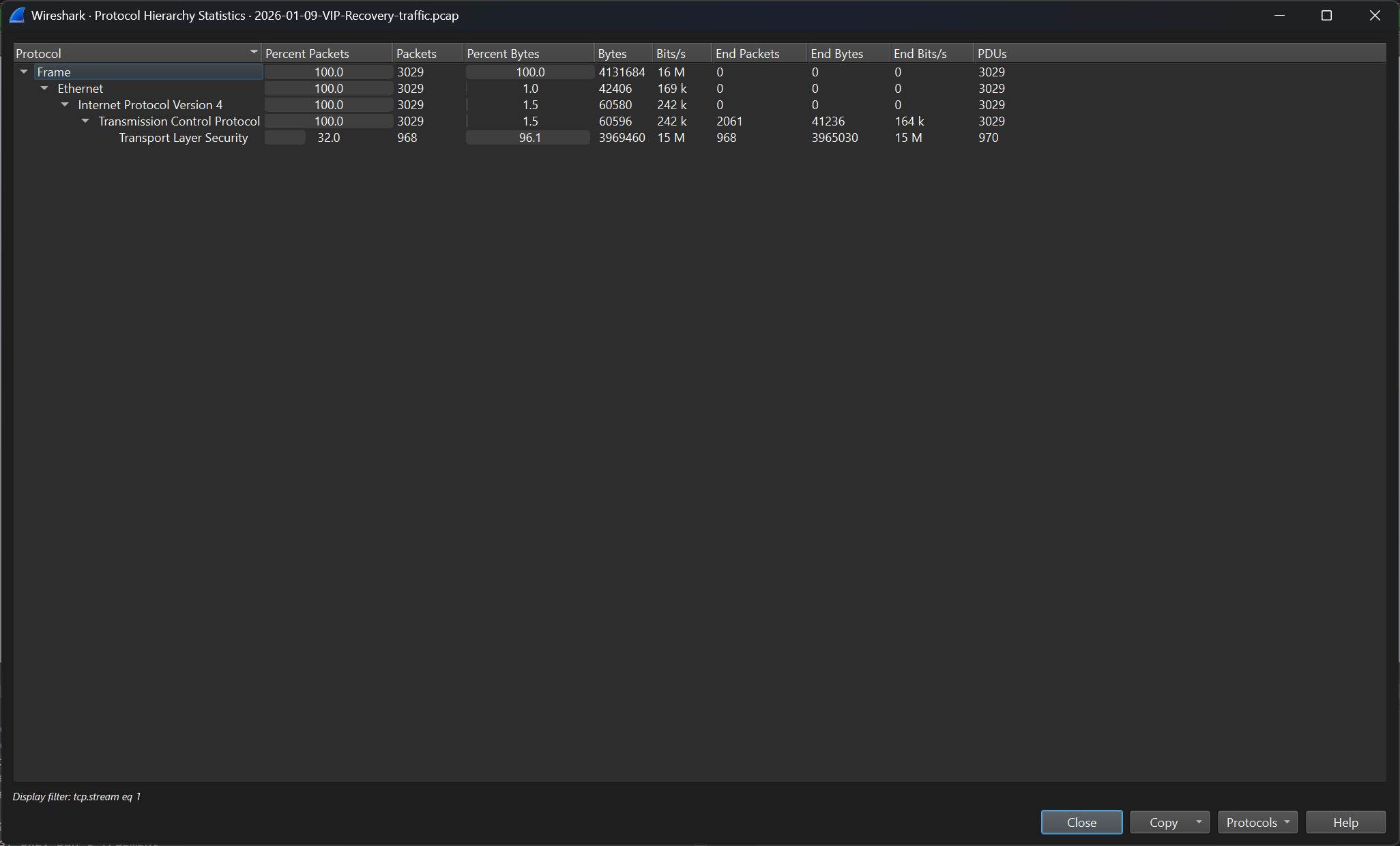Click TCP end bytes value 41236
This screenshot has height=846, width=1400.
[828, 121]
